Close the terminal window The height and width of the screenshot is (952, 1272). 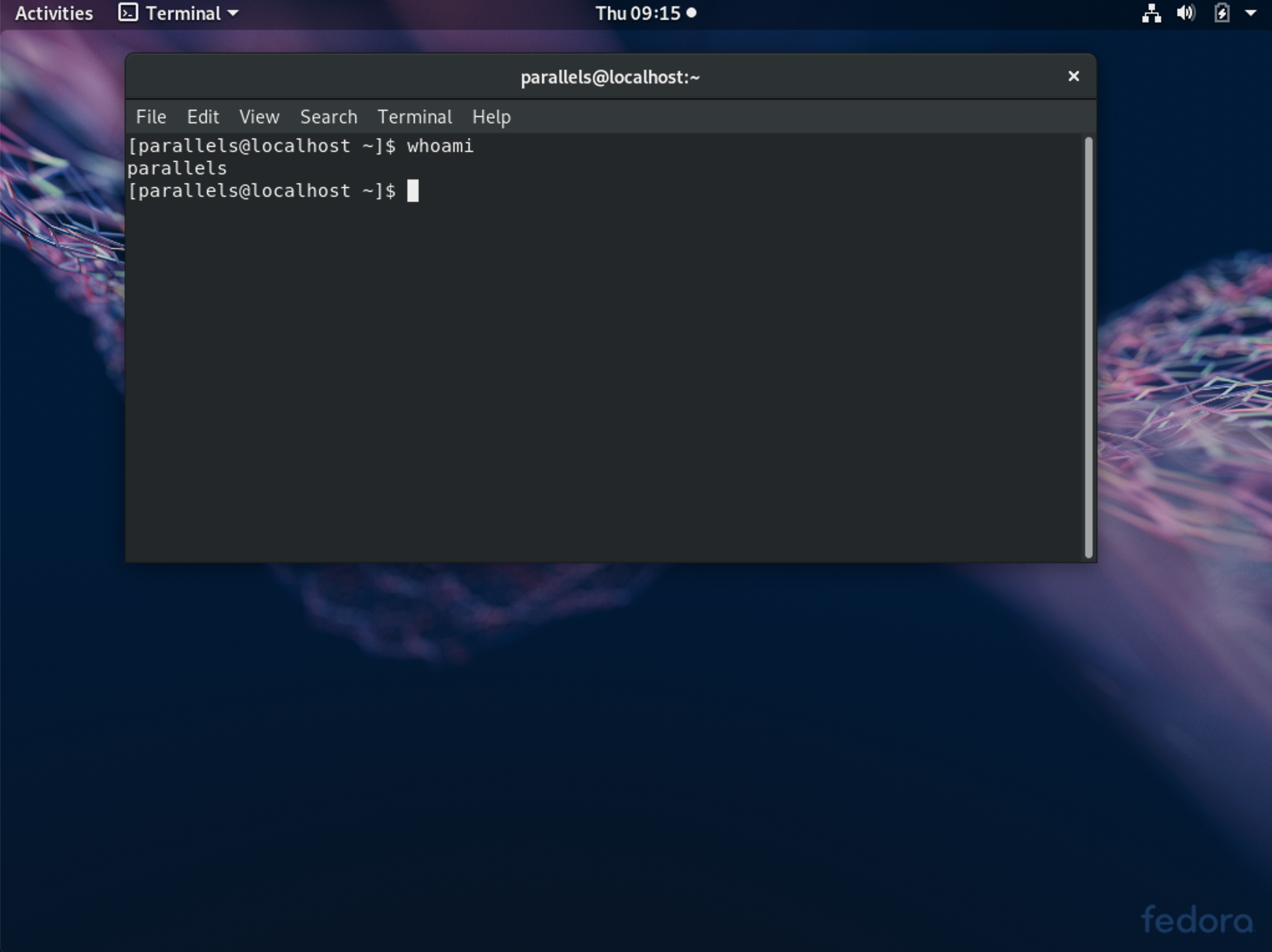point(1073,76)
